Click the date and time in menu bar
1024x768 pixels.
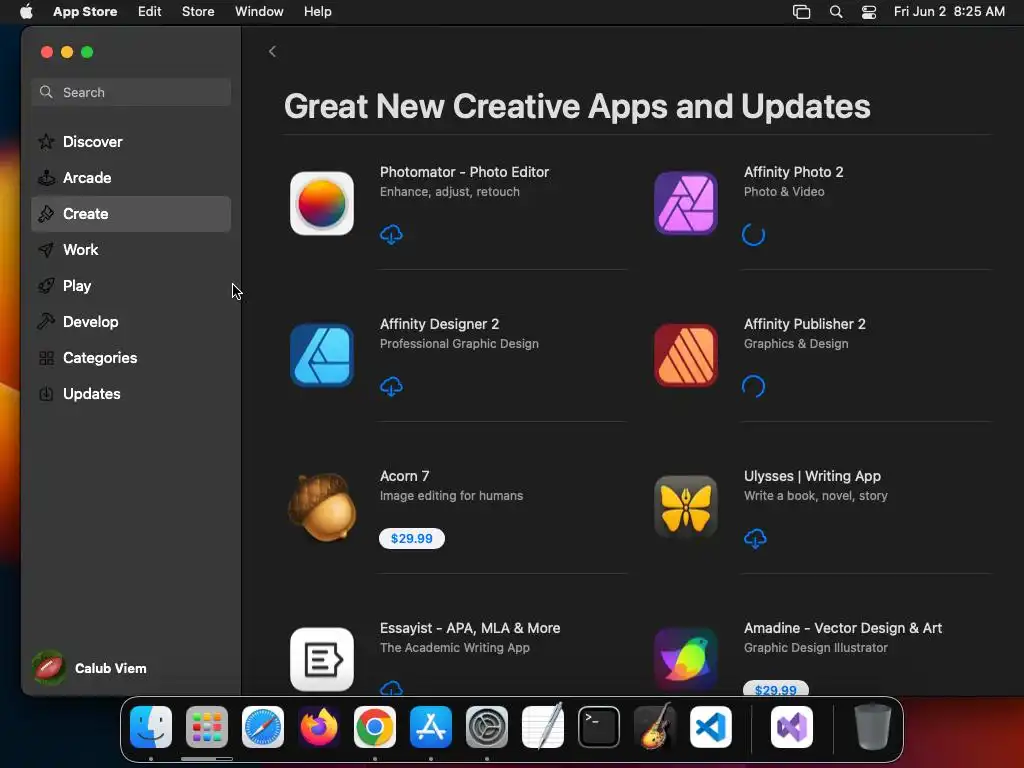pos(949,12)
